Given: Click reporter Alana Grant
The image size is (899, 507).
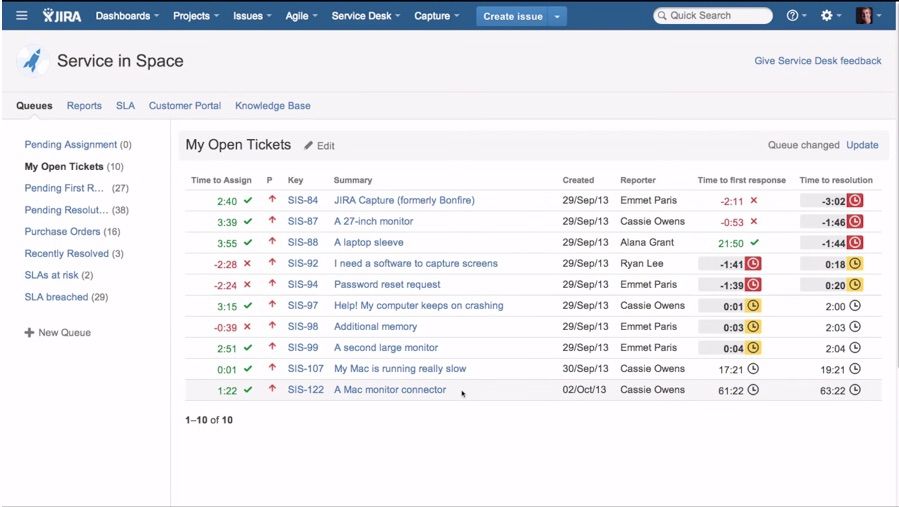Looking at the screenshot, I should point(647,243).
